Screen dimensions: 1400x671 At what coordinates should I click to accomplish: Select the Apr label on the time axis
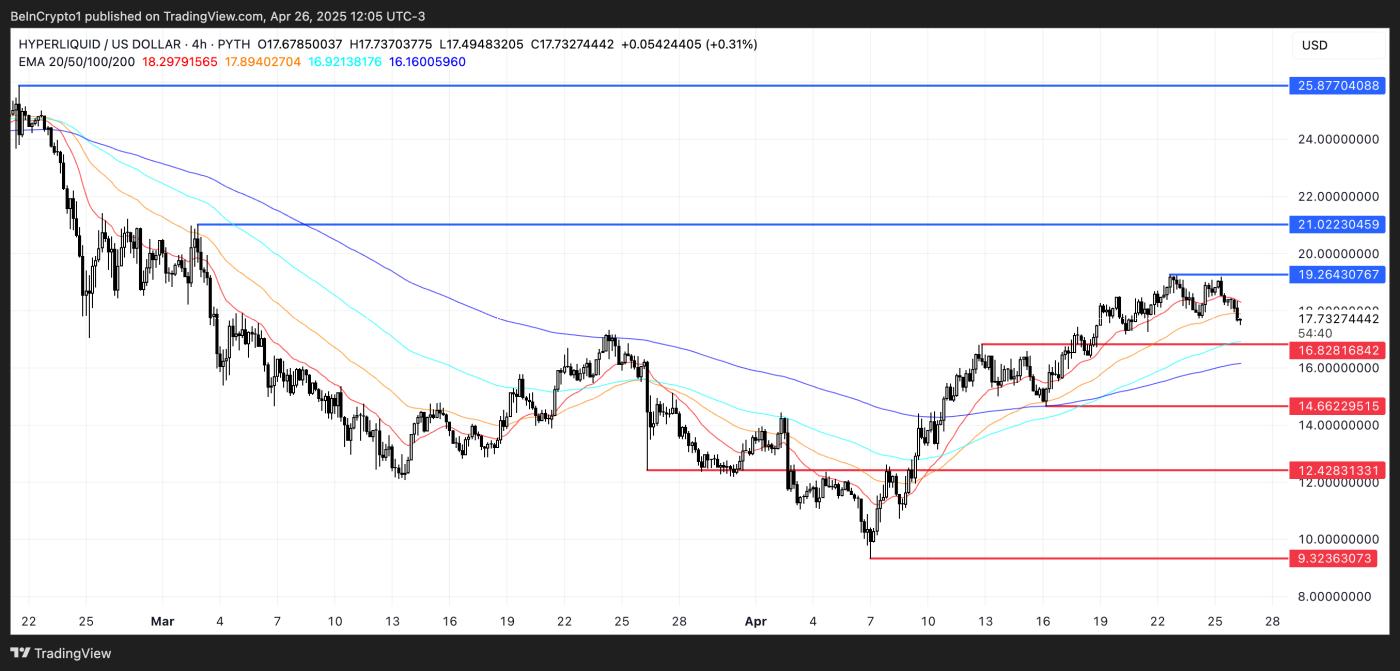click(755, 621)
